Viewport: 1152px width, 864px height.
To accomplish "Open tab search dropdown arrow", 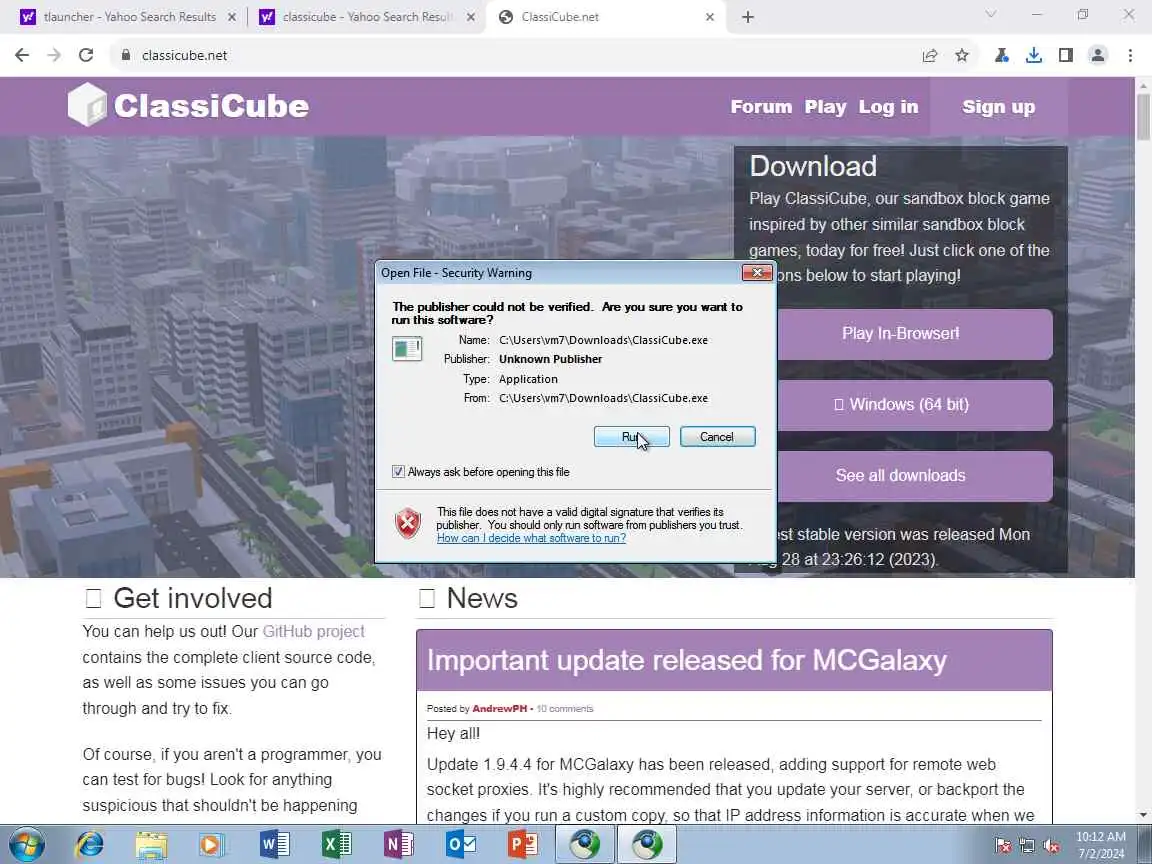I will pos(990,15).
